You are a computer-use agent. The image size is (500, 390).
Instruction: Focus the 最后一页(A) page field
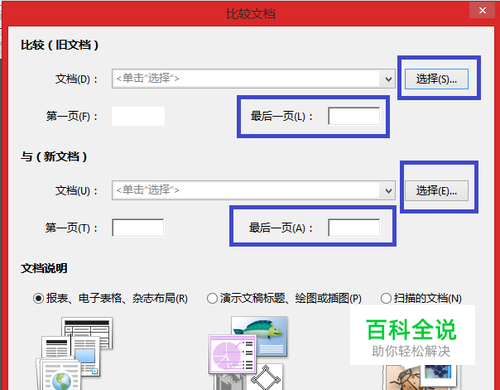[354, 228]
